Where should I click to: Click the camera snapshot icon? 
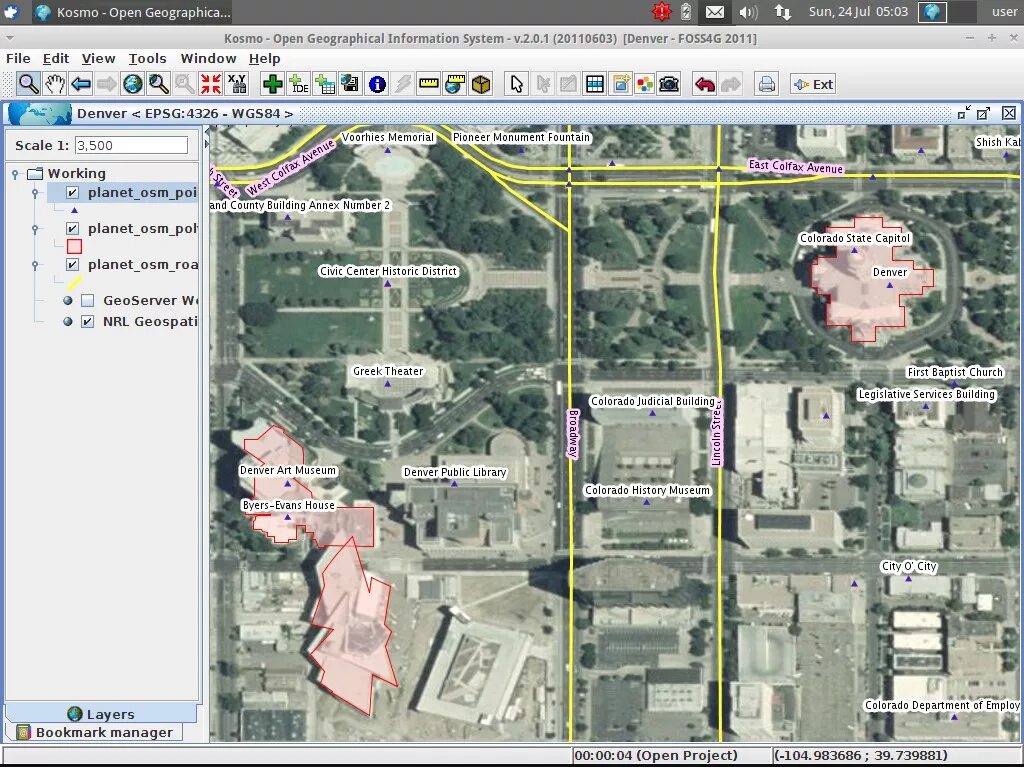[669, 84]
